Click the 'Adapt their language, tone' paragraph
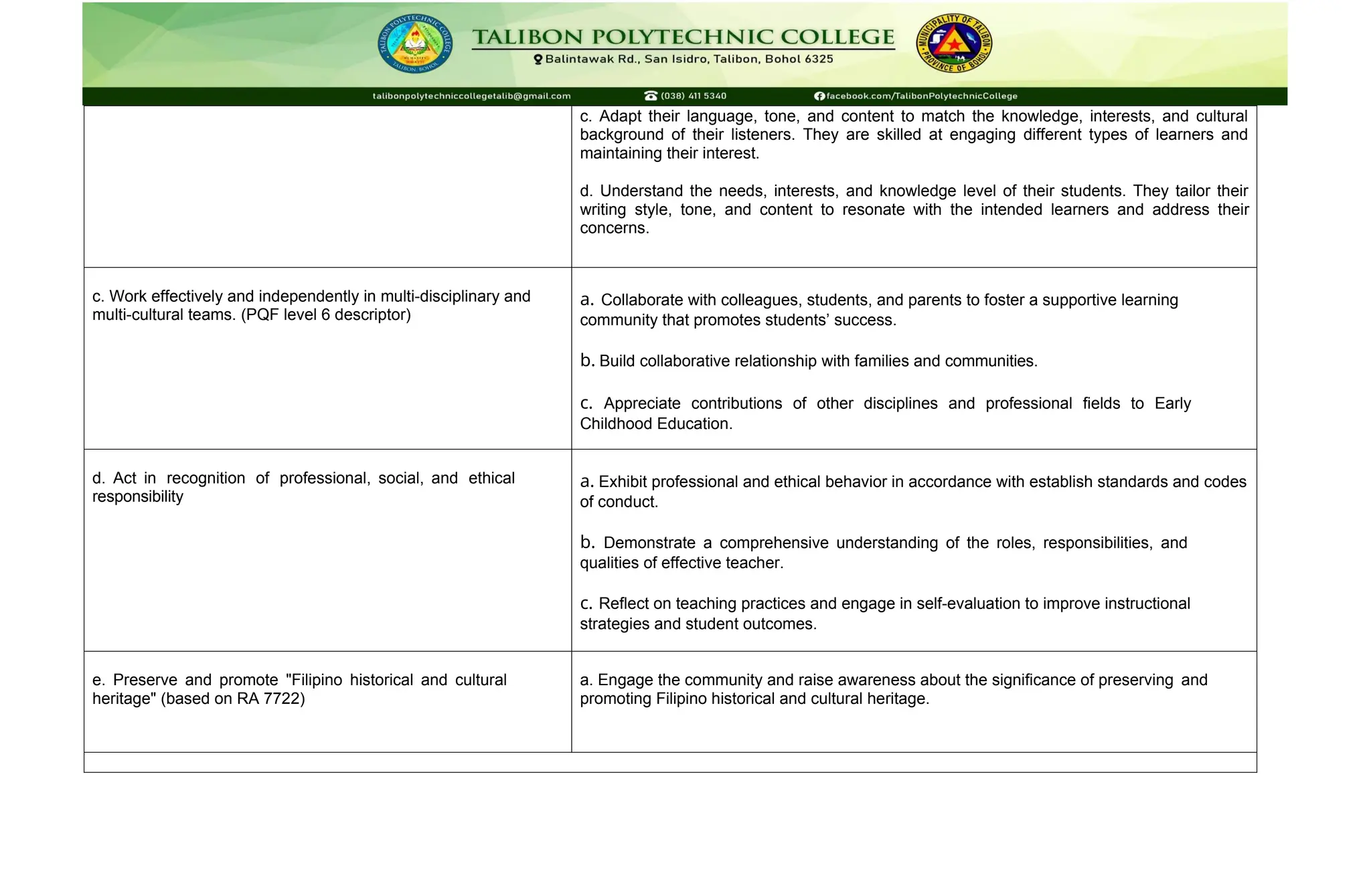This screenshot has height=896, width=1371. point(913,135)
